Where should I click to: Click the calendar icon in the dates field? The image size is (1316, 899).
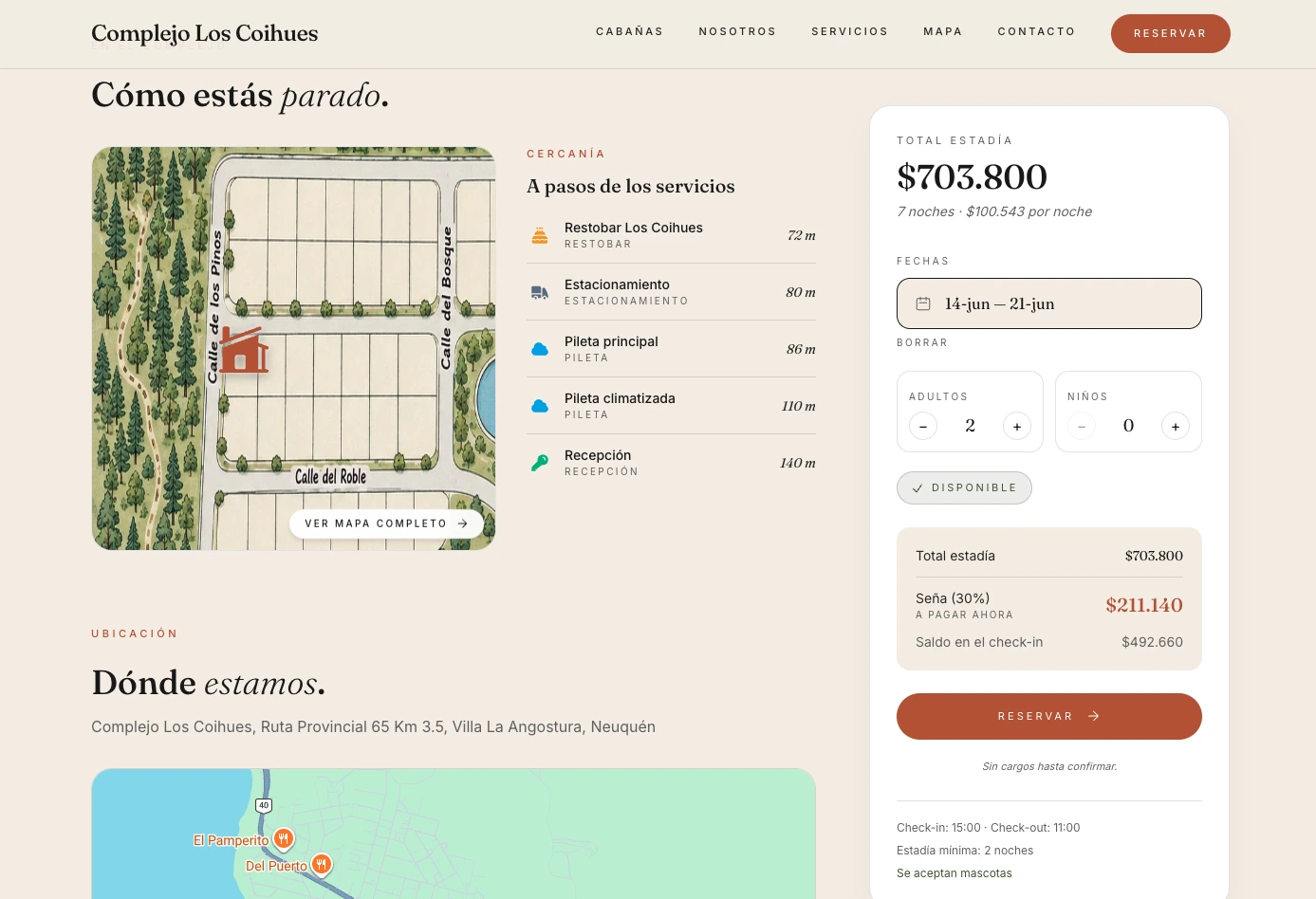[923, 303]
